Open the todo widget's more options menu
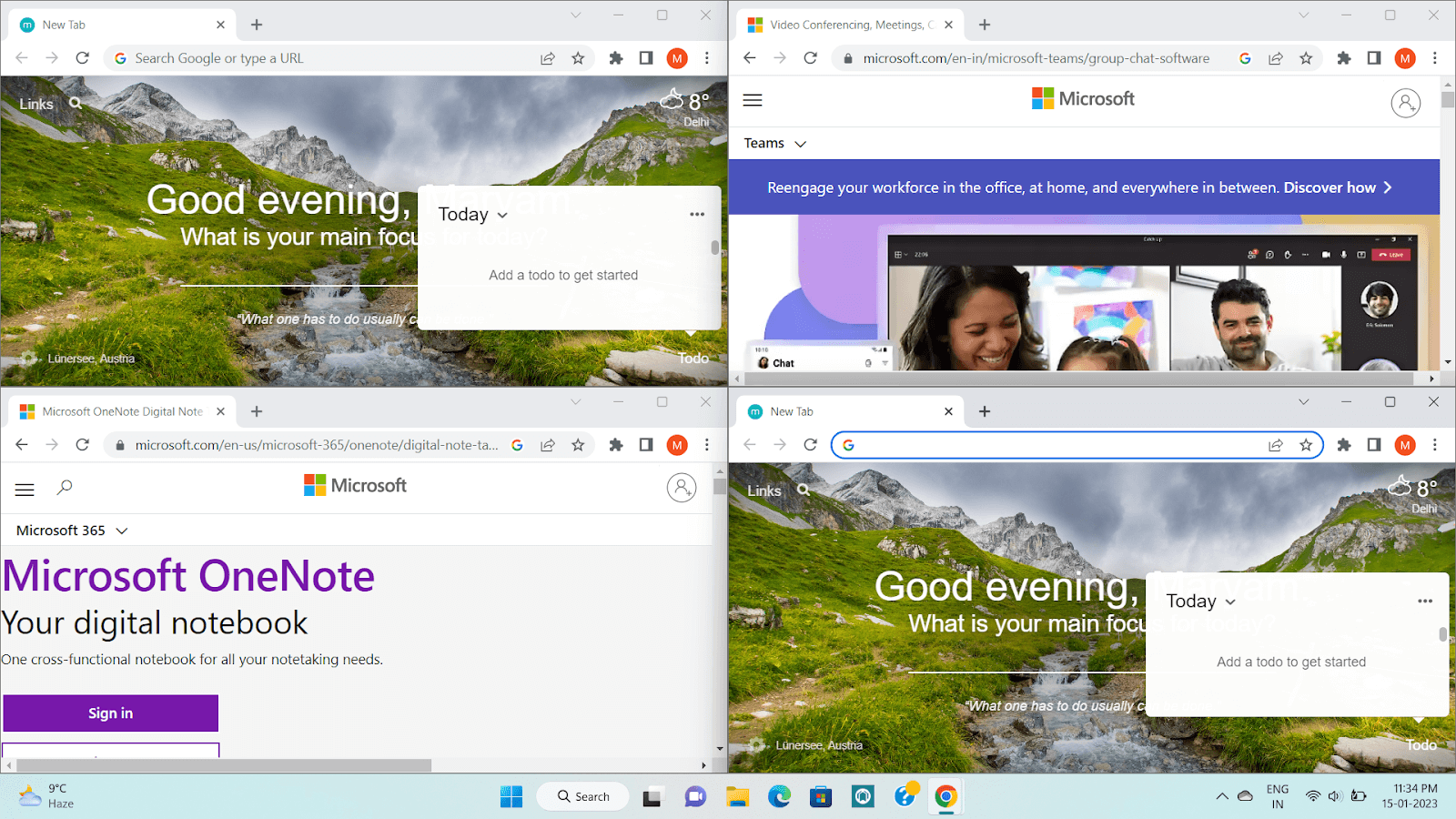The height and width of the screenshot is (819, 1456). [x=697, y=214]
